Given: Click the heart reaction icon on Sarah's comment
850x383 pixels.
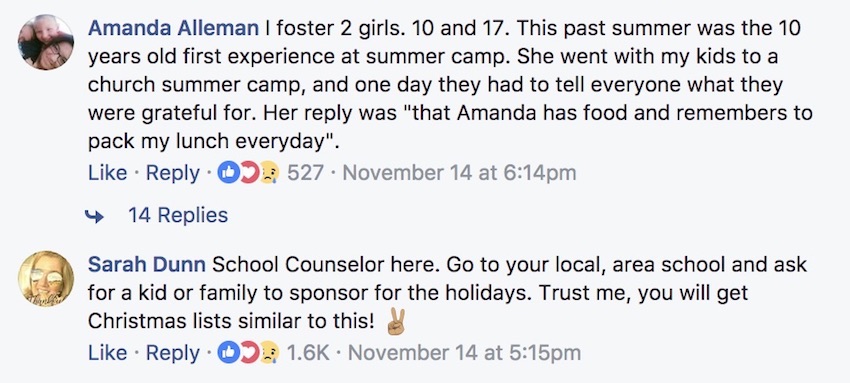Looking at the screenshot, I should (249, 353).
